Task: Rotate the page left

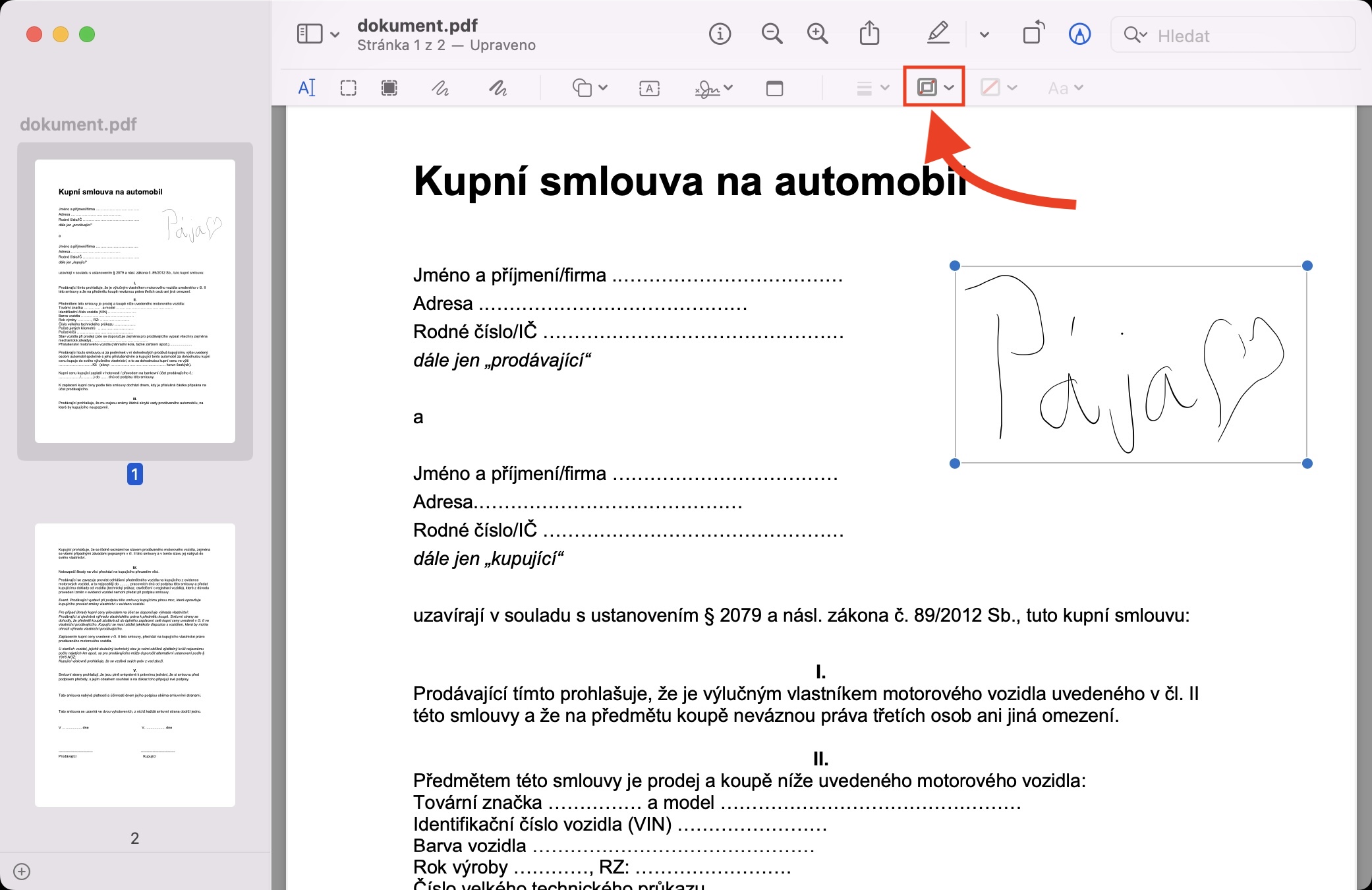Action: tap(1033, 34)
